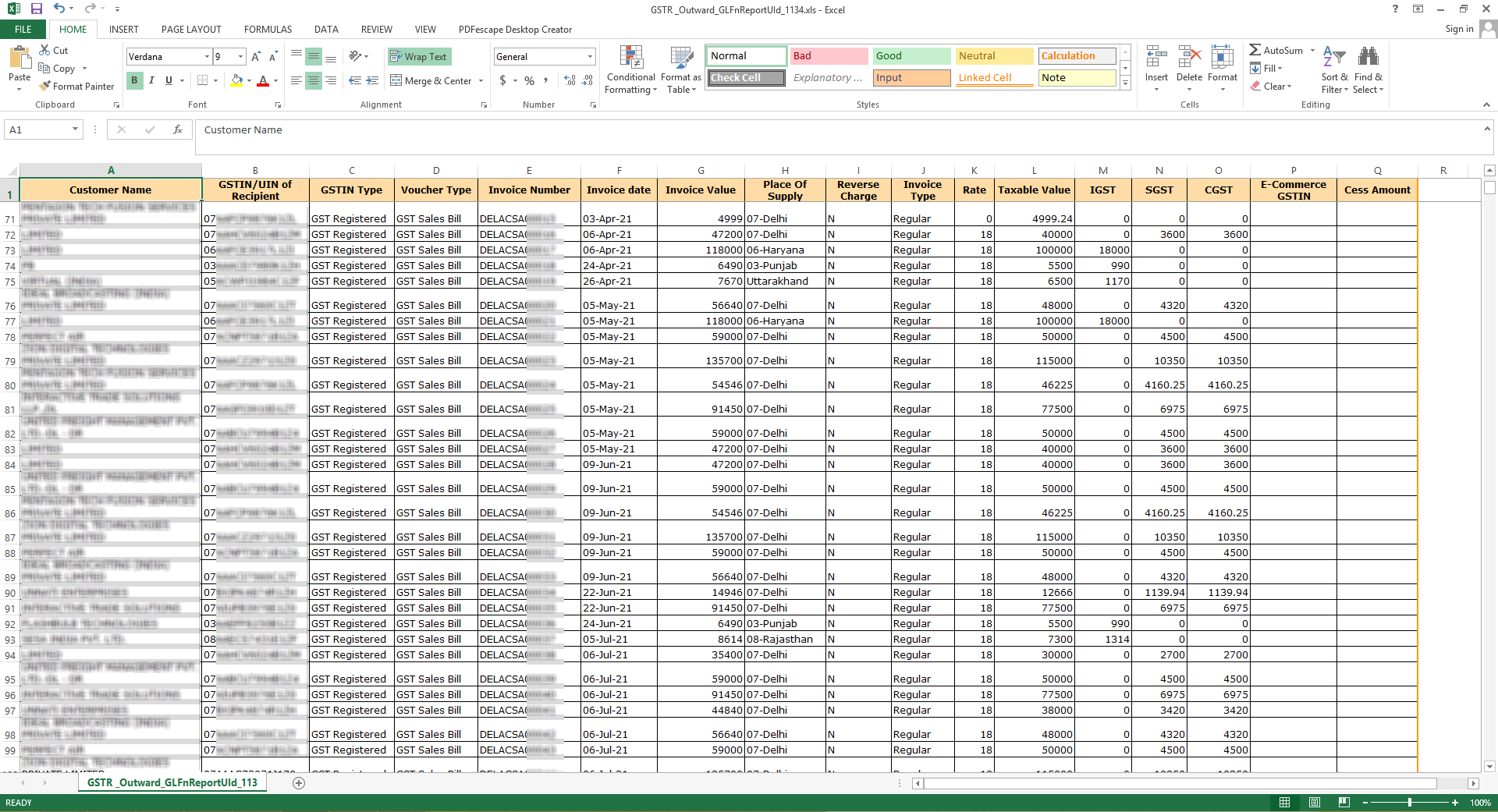Click the Increase Font Size icon

click(256, 57)
